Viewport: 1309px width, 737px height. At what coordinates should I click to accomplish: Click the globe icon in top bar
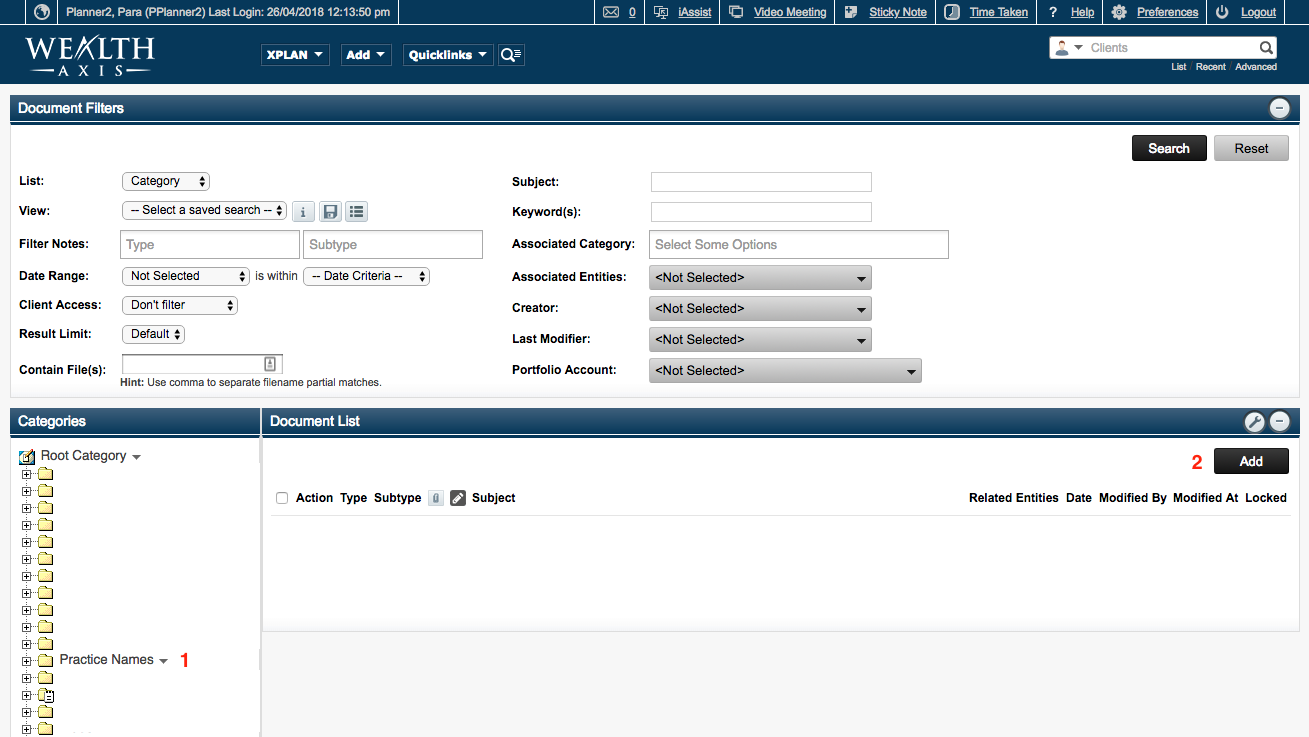42,12
